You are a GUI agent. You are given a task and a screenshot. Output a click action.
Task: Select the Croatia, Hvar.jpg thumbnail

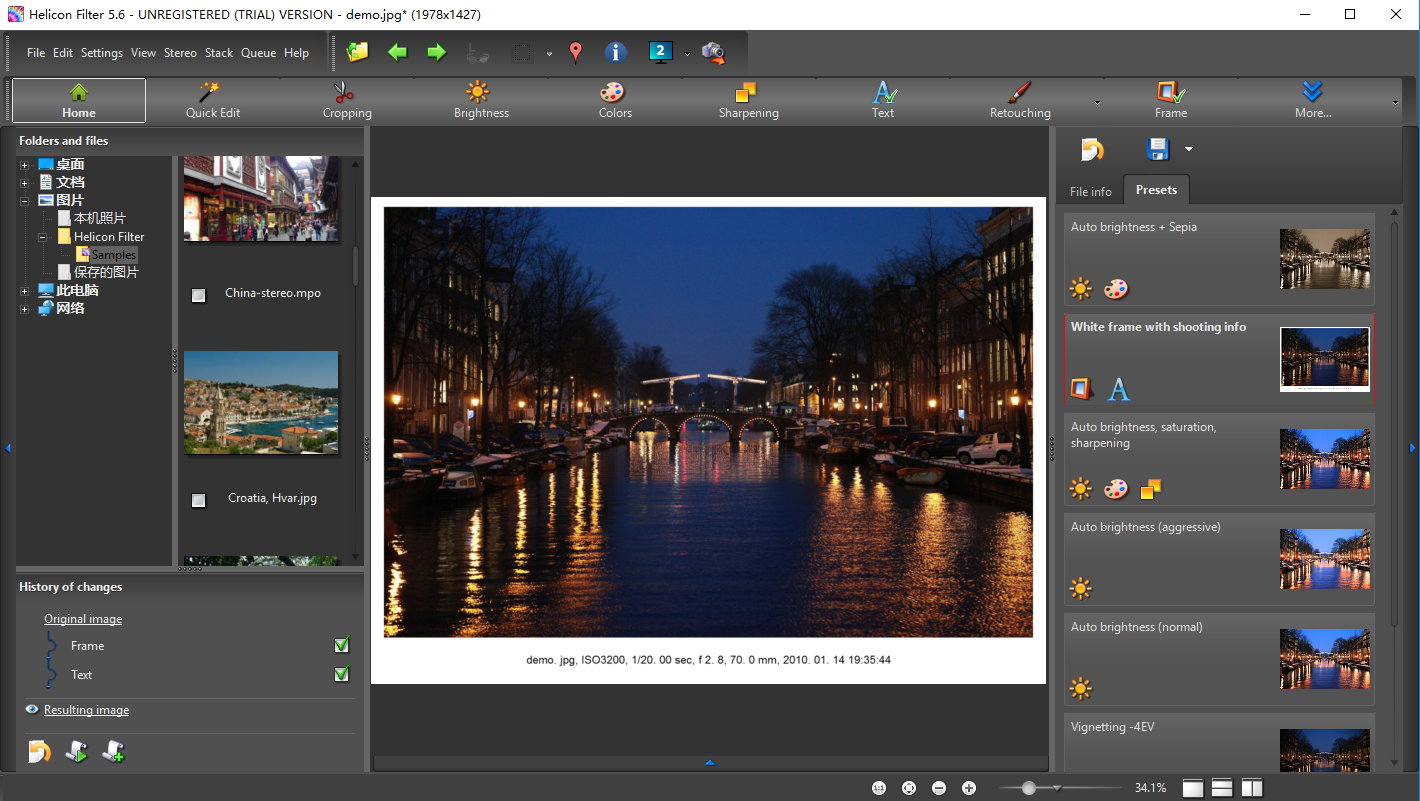(261, 402)
